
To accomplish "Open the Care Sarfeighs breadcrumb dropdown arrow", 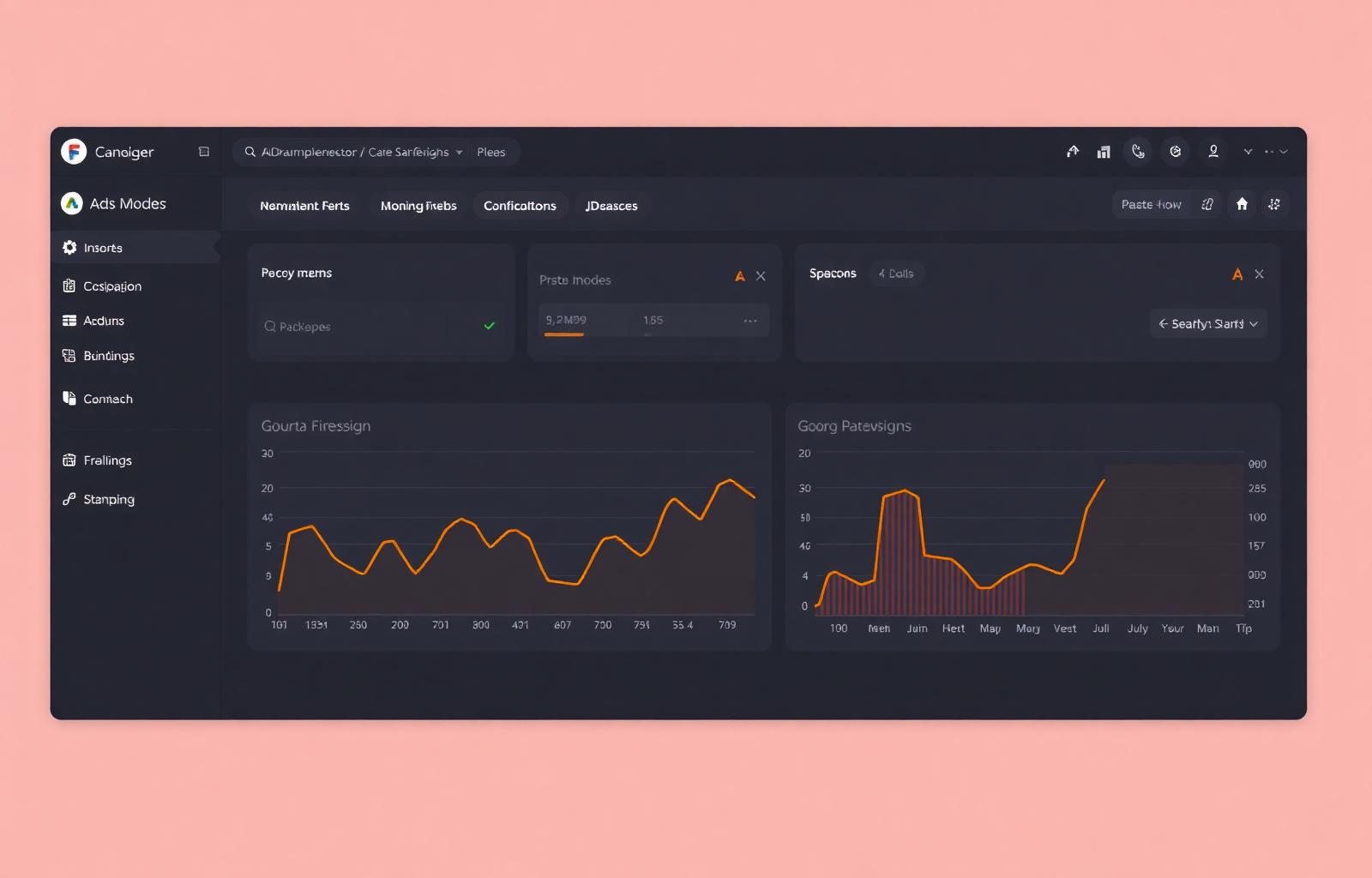I will pyautogui.click(x=460, y=153).
